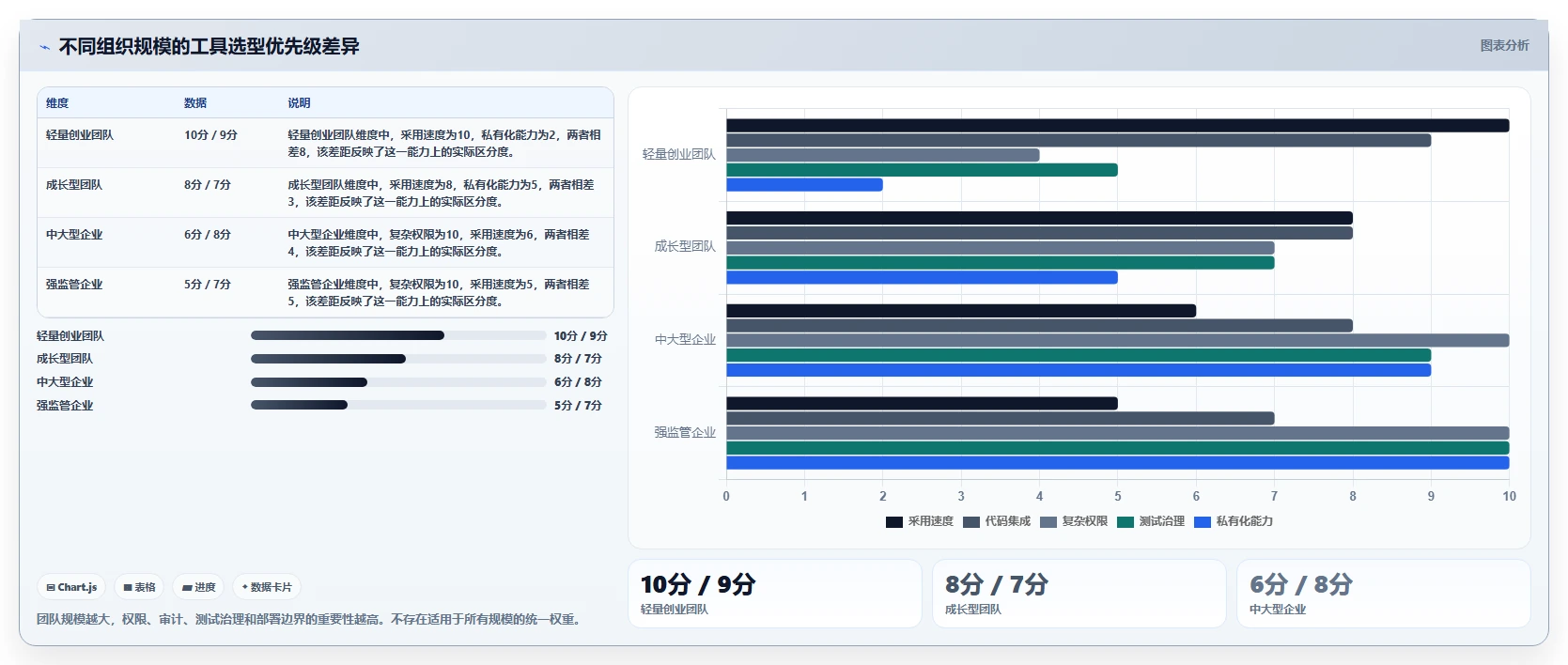Click the black 采用速度 bar for 轻量创业团队
Viewport: 1568px width, 665px height.
(x=1118, y=126)
